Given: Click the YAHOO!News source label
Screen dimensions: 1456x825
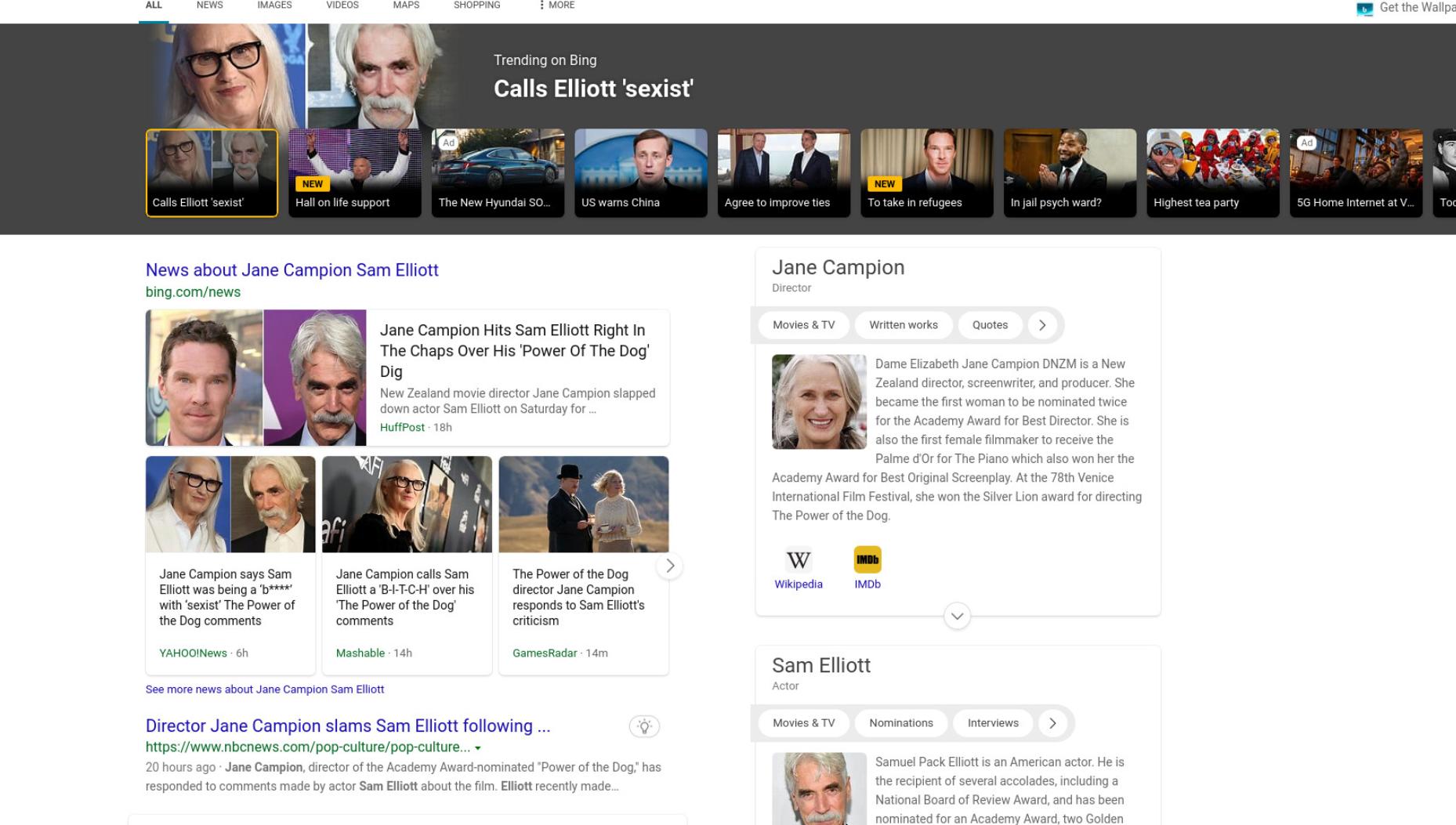Looking at the screenshot, I should pos(193,653).
